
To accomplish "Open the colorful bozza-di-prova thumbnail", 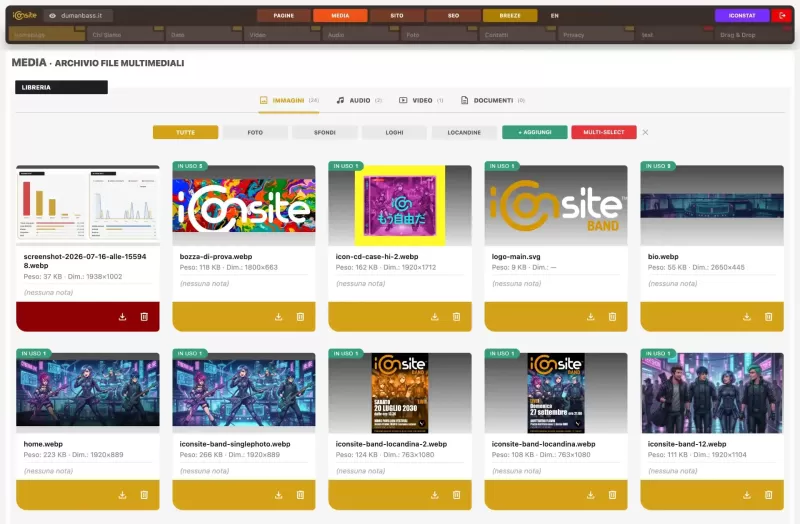I will click(x=244, y=206).
